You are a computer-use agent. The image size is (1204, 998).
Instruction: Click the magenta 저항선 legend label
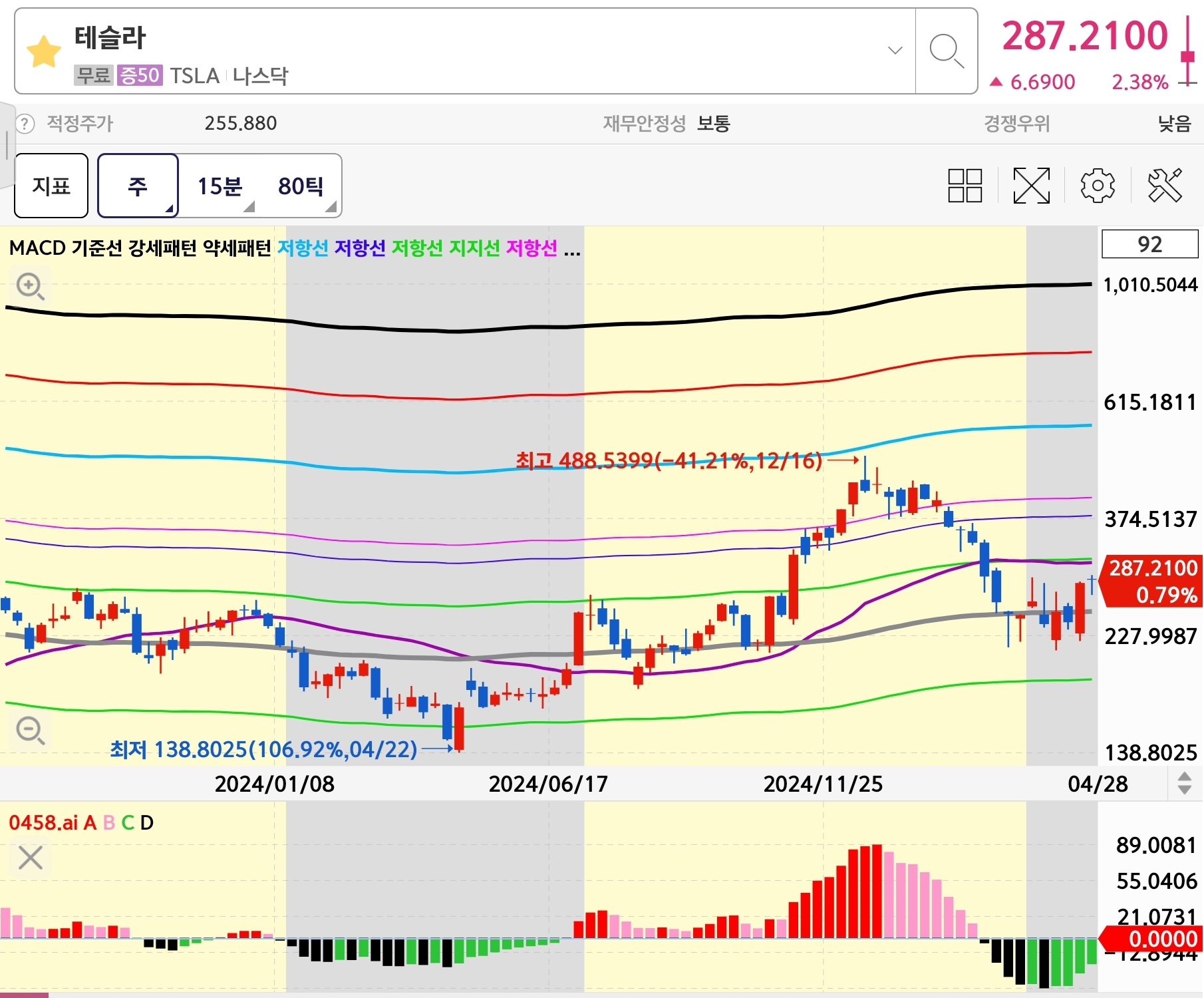[x=531, y=248]
